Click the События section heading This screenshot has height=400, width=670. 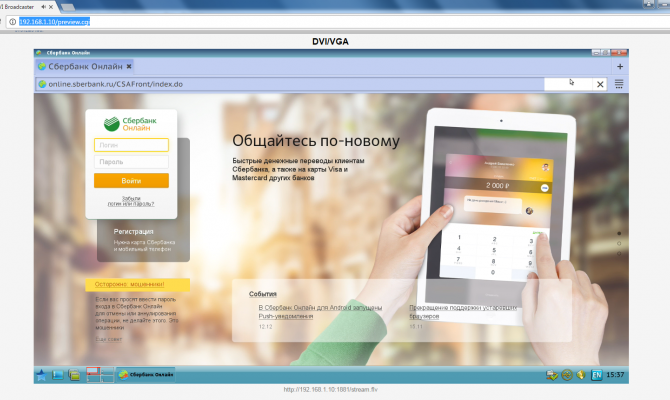pyautogui.click(x=263, y=294)
